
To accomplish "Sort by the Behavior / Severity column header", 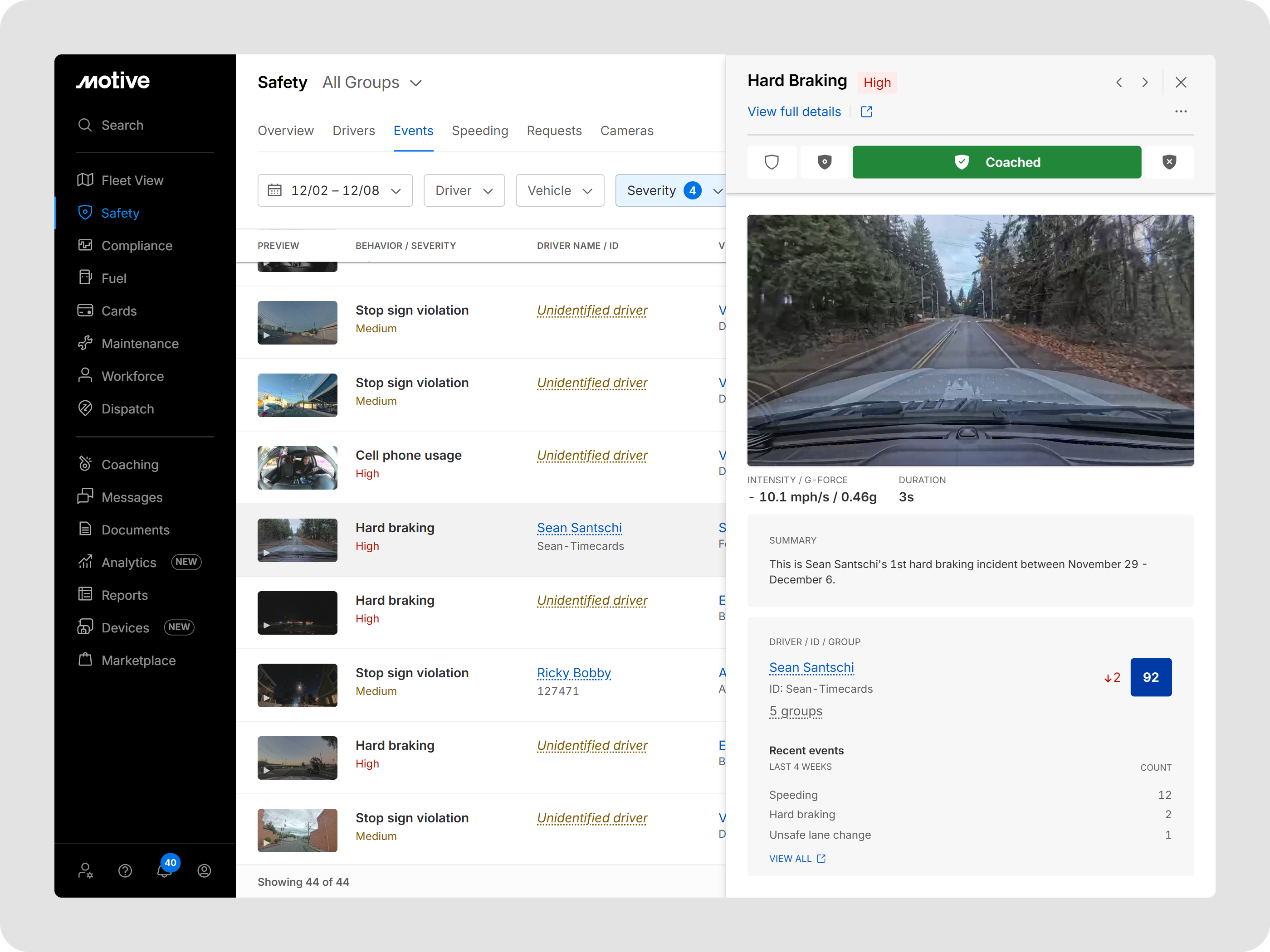I will [405, 246].
